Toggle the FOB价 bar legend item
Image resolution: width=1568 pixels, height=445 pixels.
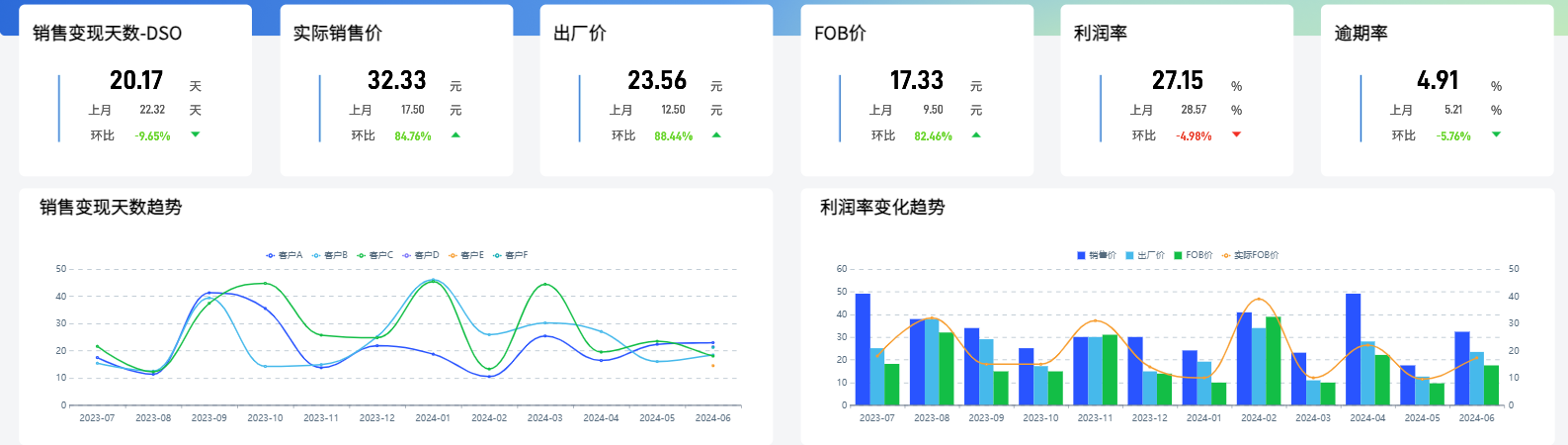(1194, 255)
